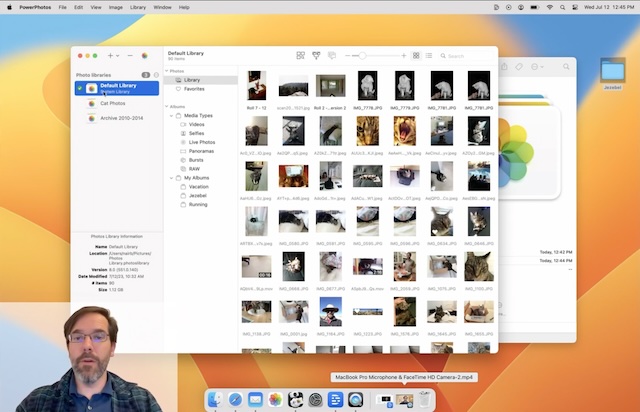This screenshot has width=640, height=412.
Task: Switch to grid view
Action: 416,56
